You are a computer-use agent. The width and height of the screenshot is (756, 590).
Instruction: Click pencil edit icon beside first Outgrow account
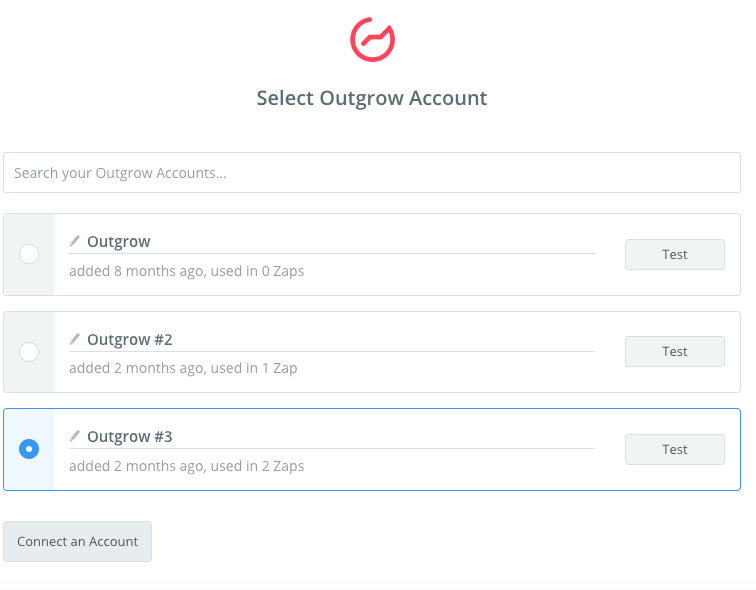[x=75, y=241]
